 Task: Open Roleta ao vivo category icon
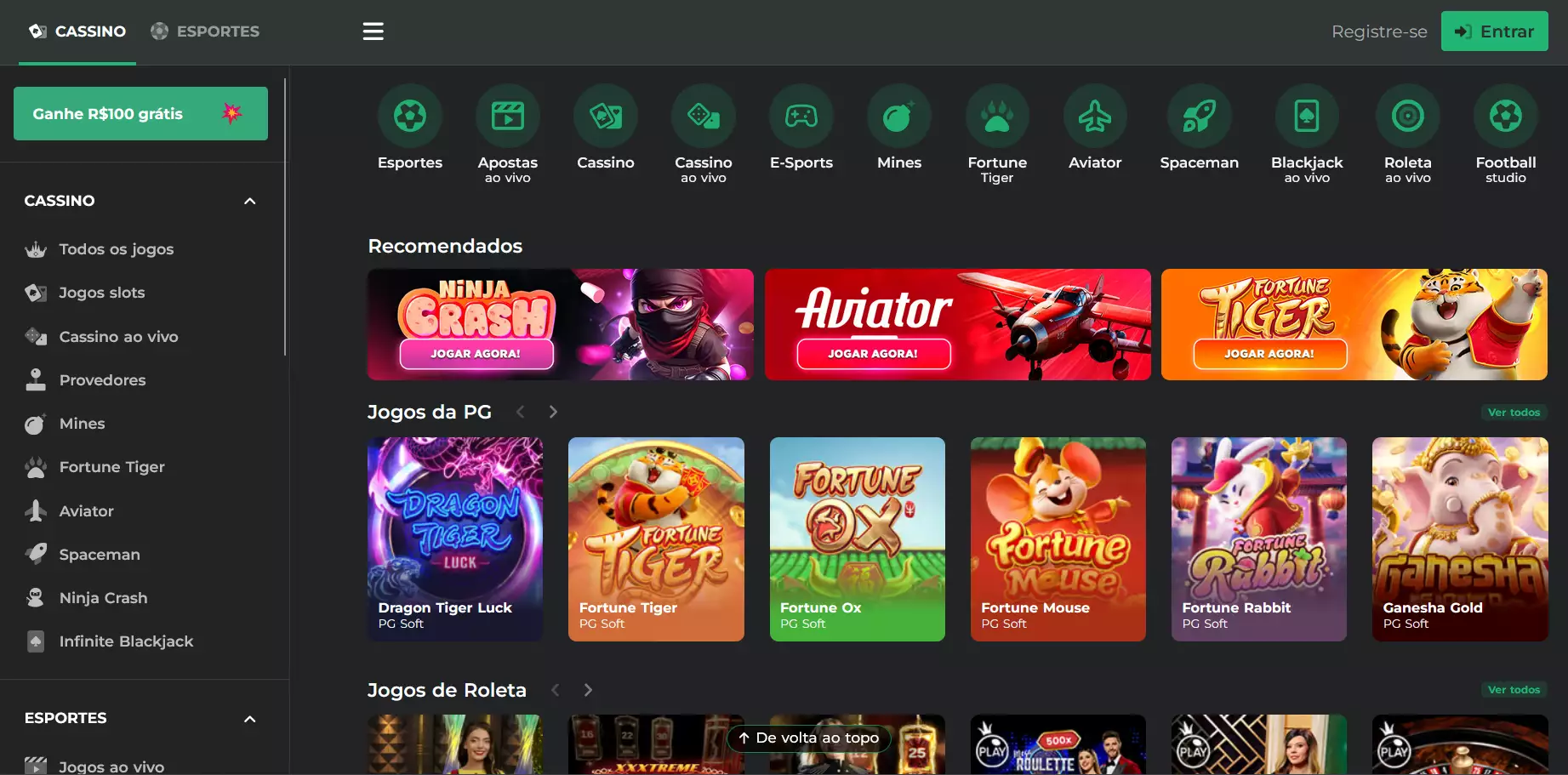point(1407,117)
